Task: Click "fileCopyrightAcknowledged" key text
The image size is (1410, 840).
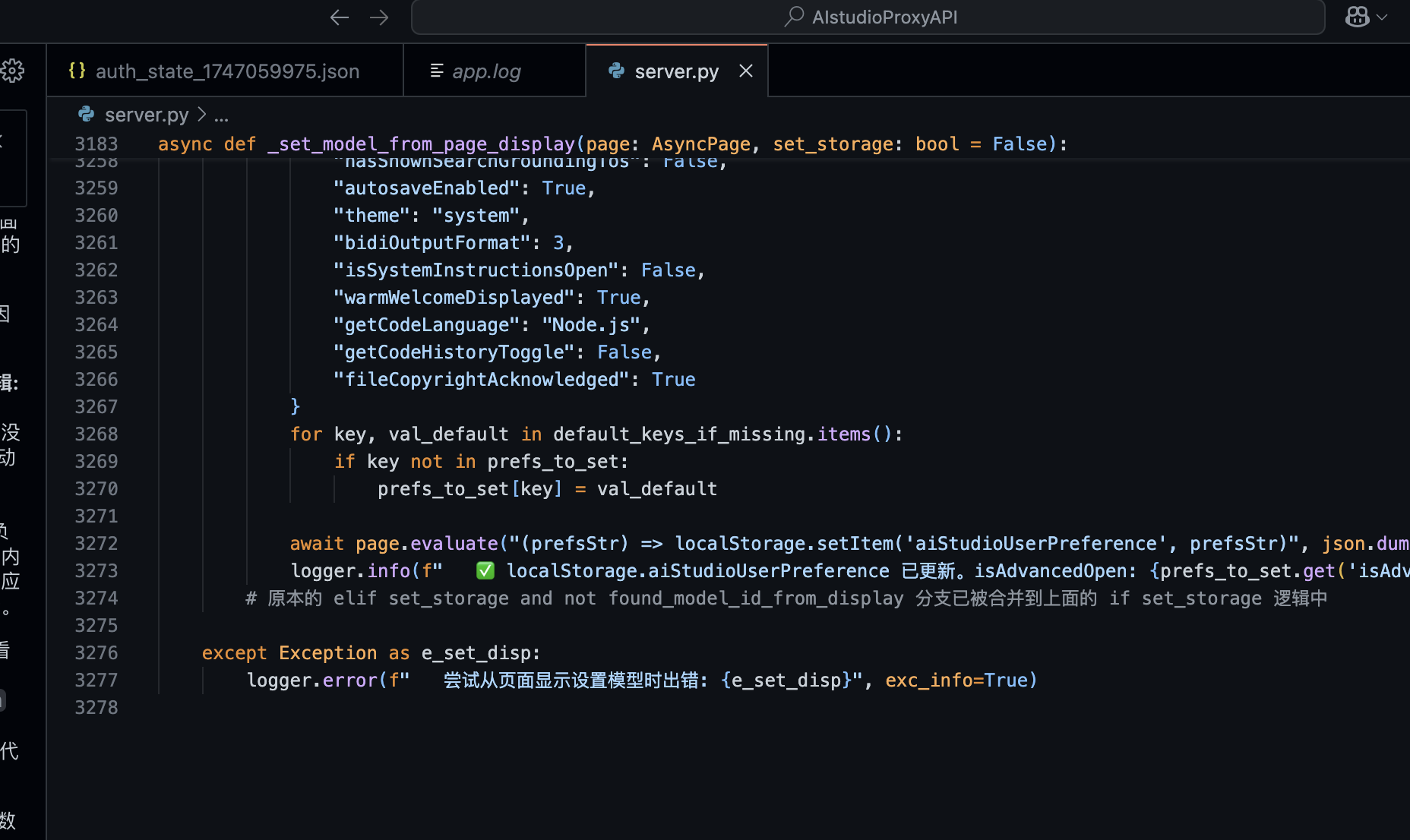Action: [x=482, y=380]
